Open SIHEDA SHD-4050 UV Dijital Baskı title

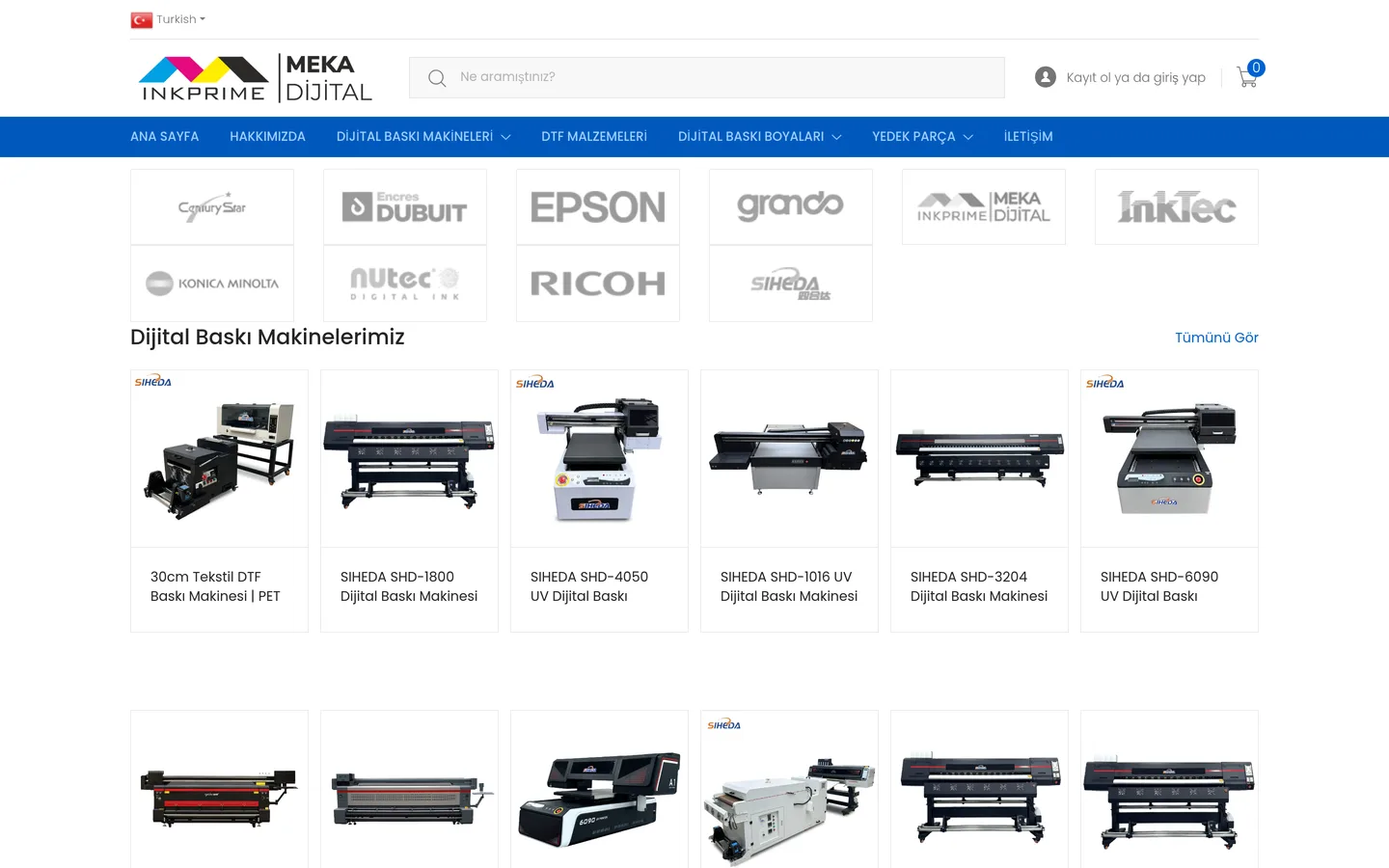click(x=589, y=586)
